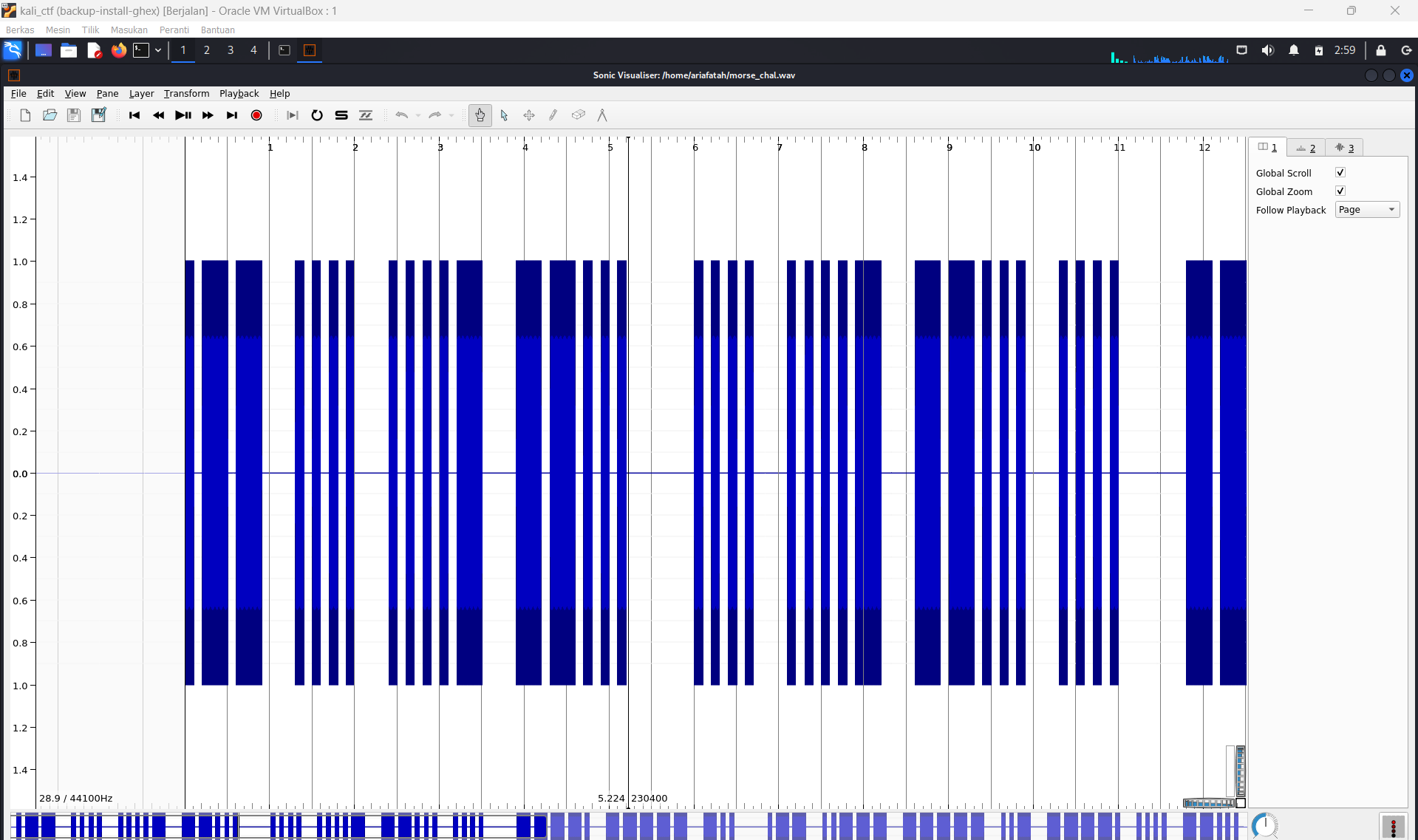Toggle Align File Timelines
The height and width of the screenshot is (840, 1418).
point(366,115)
